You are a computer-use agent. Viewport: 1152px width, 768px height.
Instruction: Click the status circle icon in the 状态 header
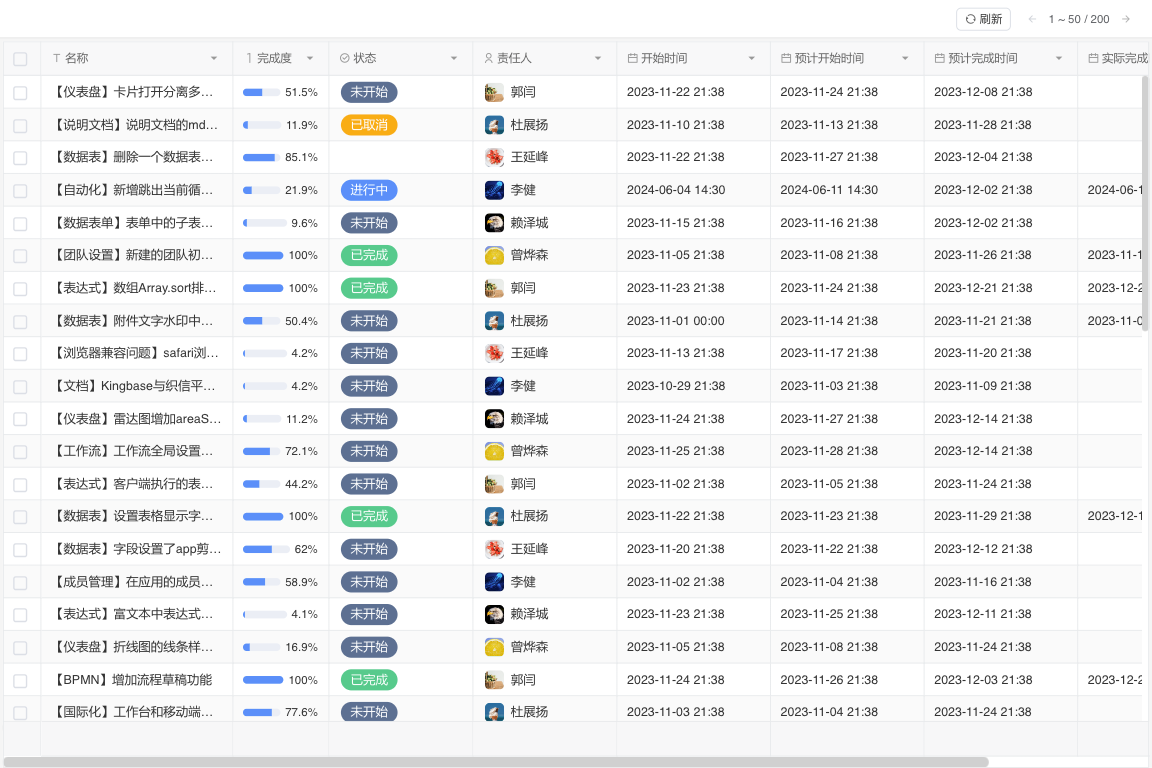(x=344, y=58)
